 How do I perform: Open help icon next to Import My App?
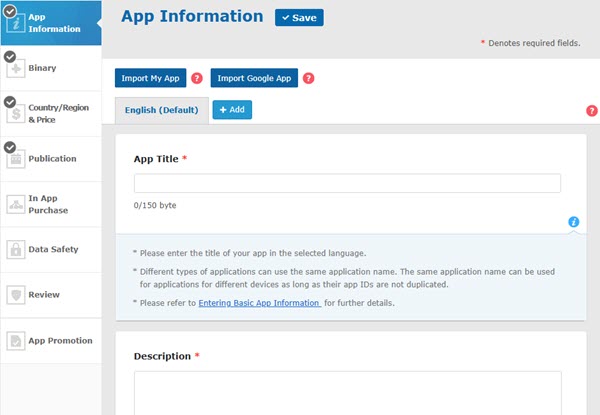tap(197, 78)
